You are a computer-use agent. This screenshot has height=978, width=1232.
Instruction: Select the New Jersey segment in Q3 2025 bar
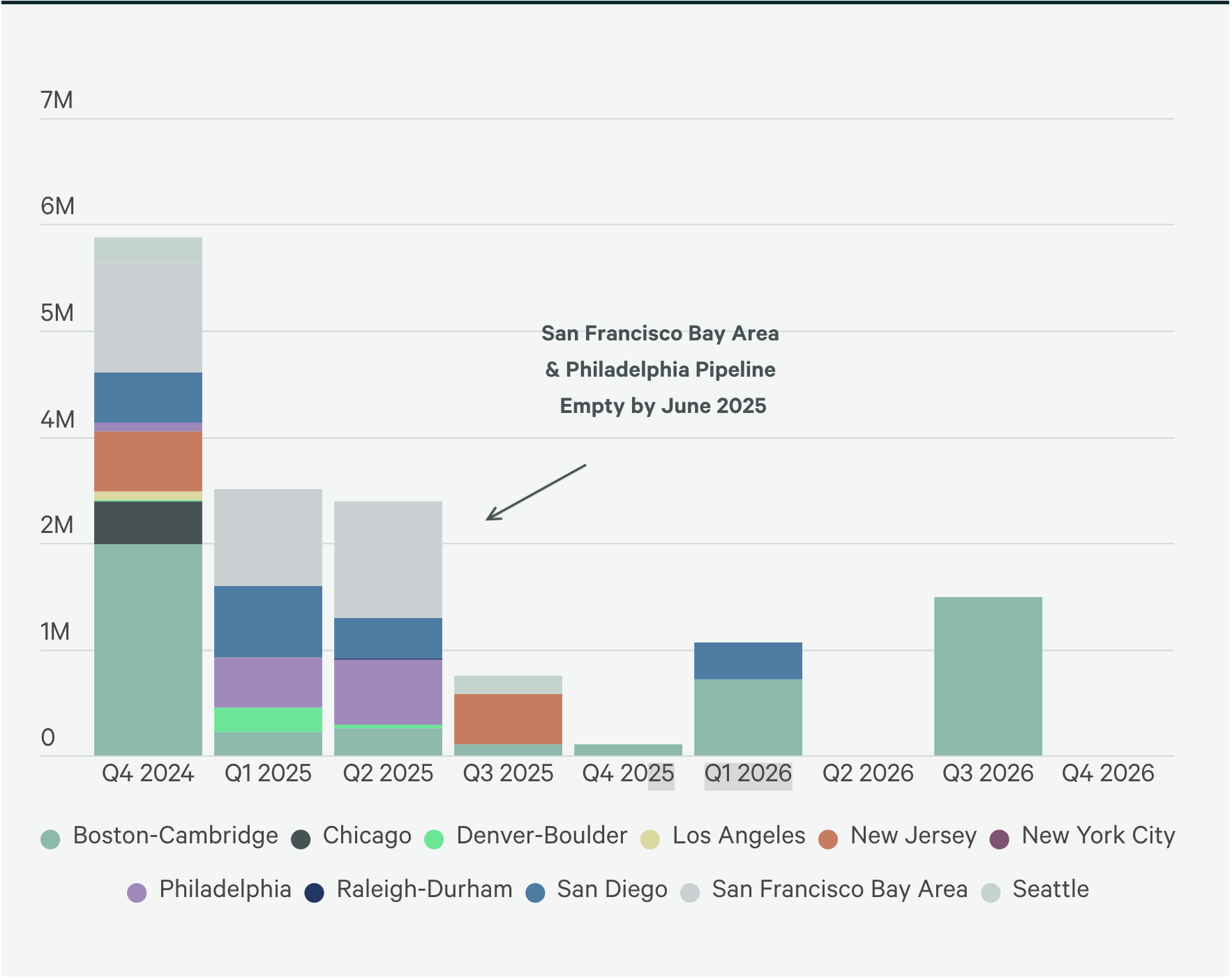[x=508, y=719]
